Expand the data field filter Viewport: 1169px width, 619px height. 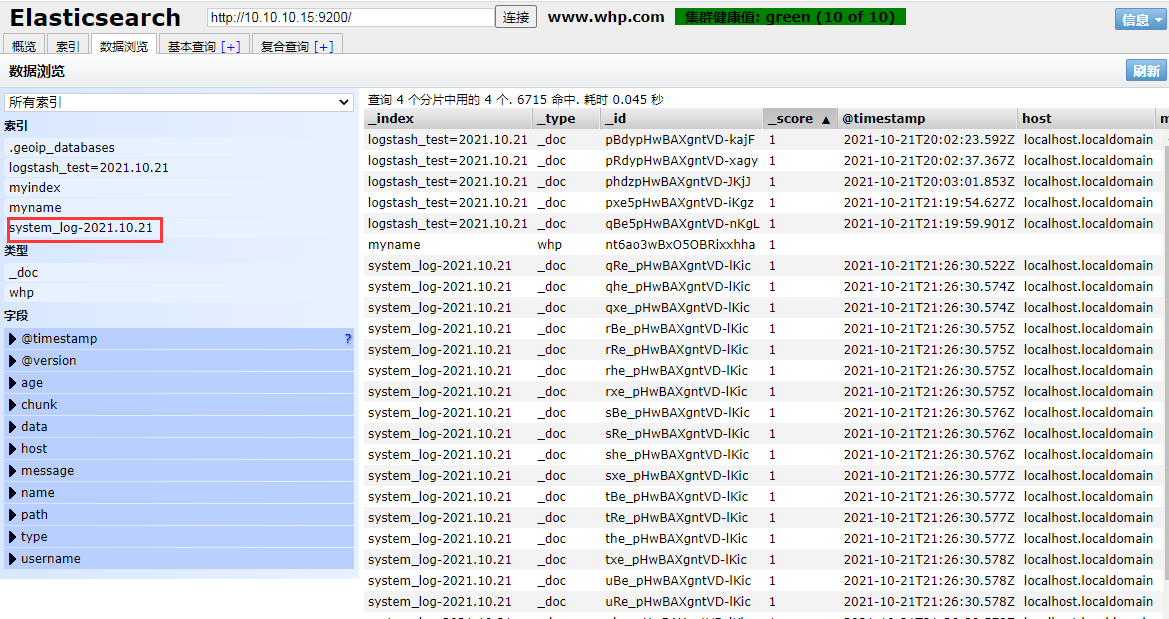click(x=179, y=427)
